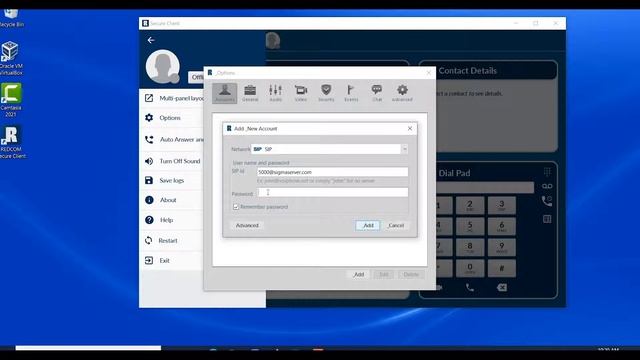Open the Chat options tab
This screenshot has width=640, height=360.
[377, 93]
